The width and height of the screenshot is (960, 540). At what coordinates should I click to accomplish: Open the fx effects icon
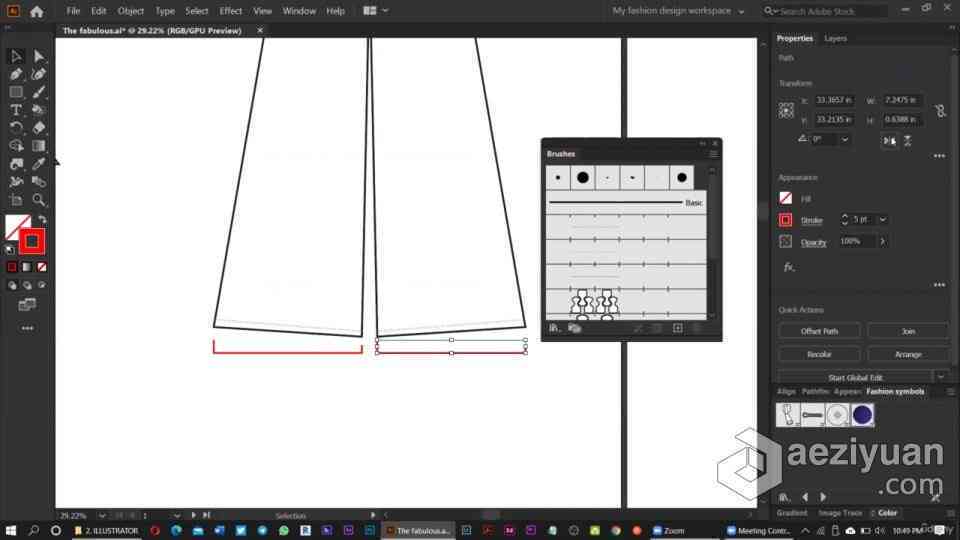coord(789,267)
